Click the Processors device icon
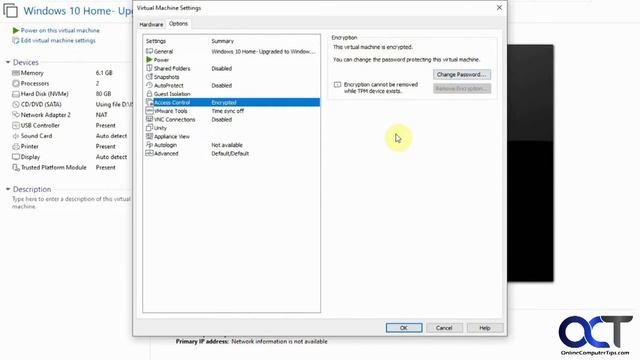Screen dimensions: 640x360 click(16, 83)
